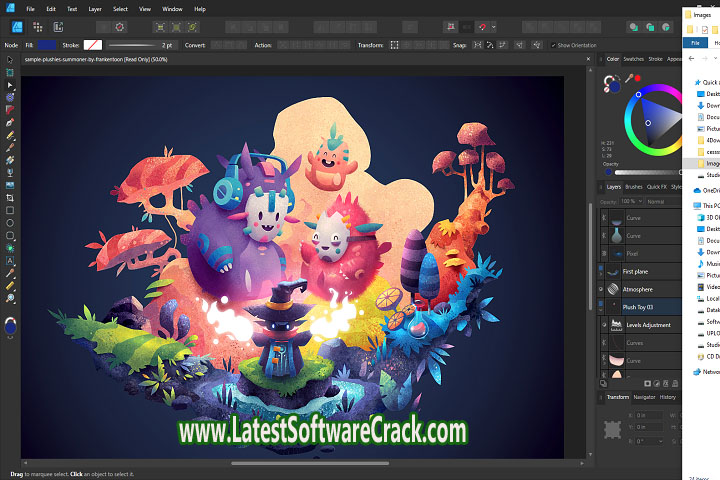
Task: Select the Move tool in the left toolbar
Action: click(x=10, y=60)
